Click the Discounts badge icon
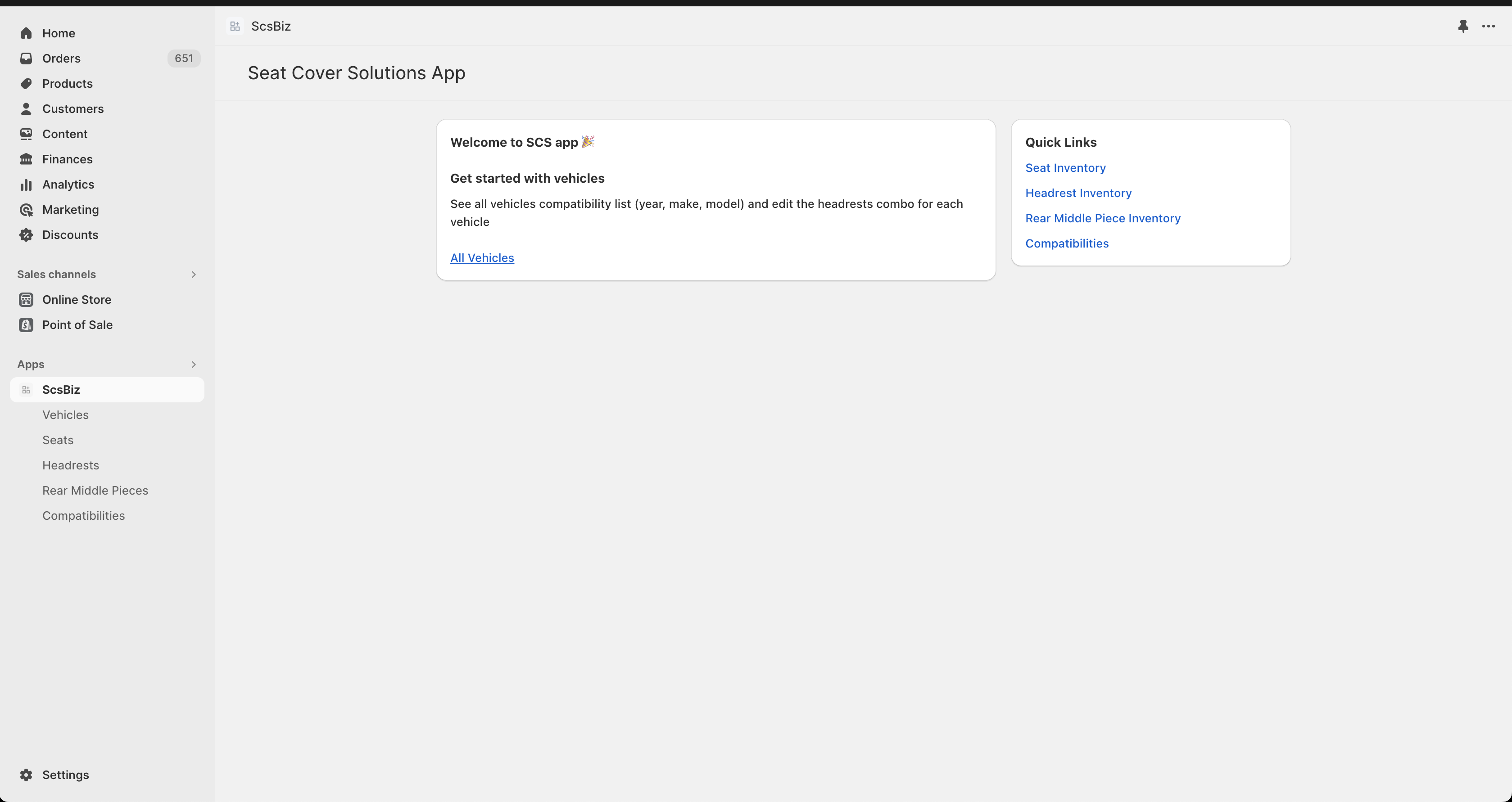The width and height of the screenshot is (1512, 802). tap(26, 235)
